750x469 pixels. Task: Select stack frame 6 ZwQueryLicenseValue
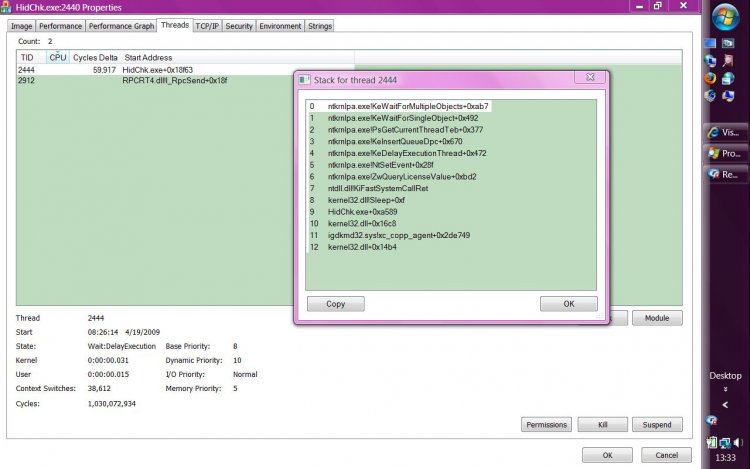402,176
